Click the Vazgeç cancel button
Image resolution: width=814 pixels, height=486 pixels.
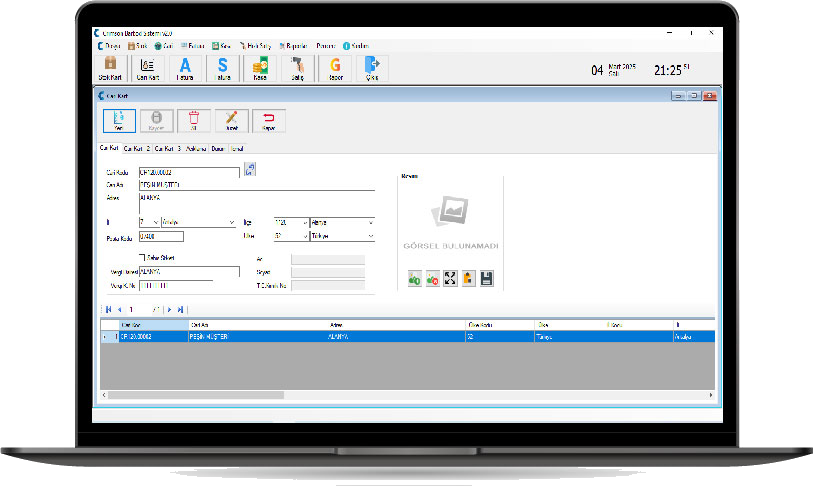268,121
